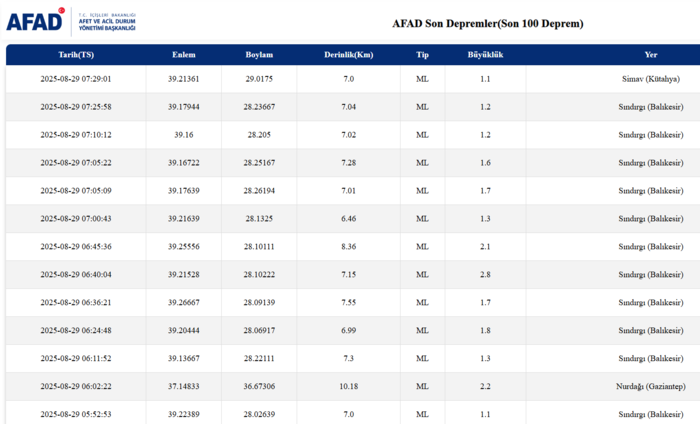Image resolution: width=700 pixels, height=424 pixels.
Task: Select the Simav (Kütahya) location cell
Action: point(650,78)
